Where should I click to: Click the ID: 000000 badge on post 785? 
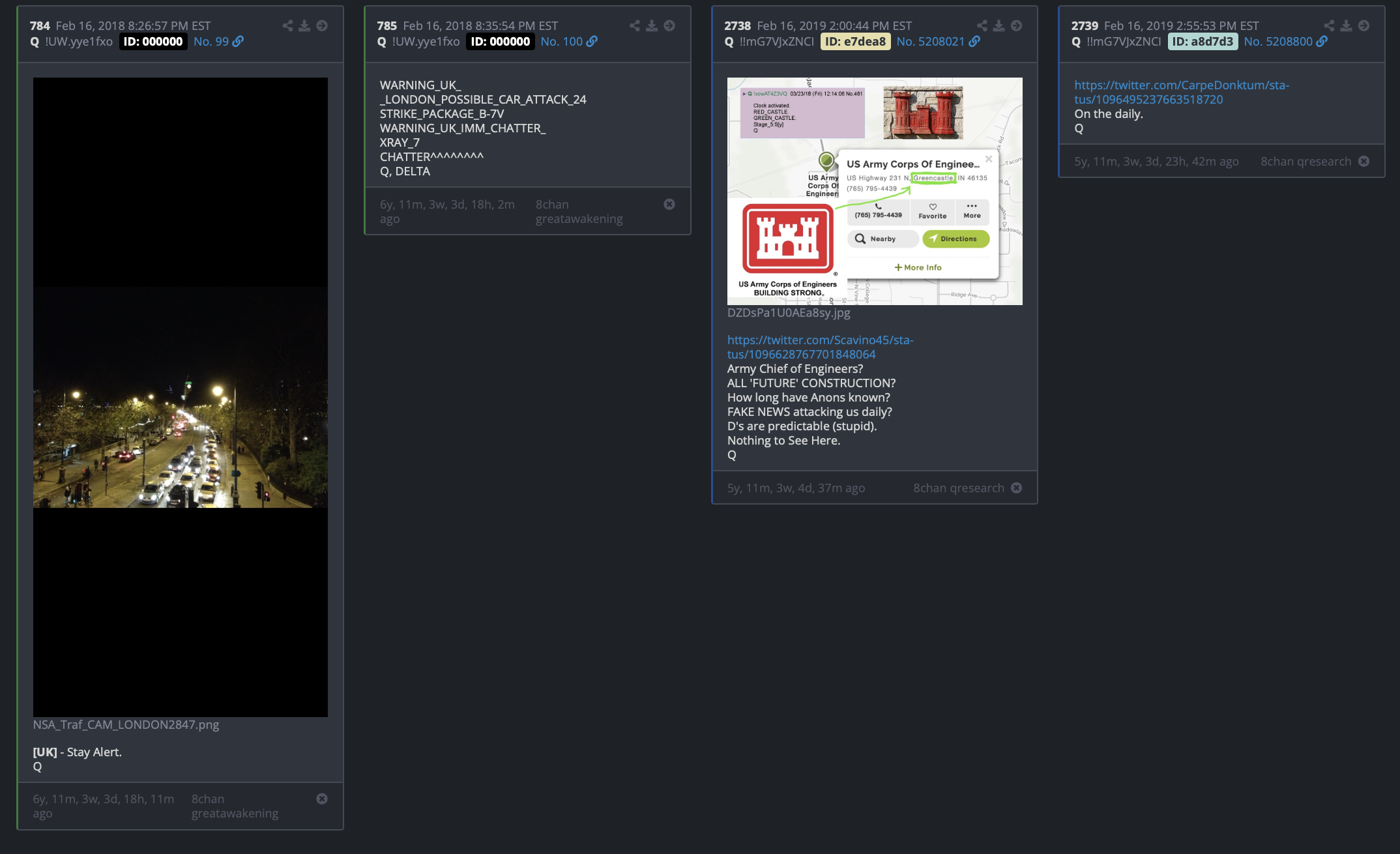[501, 41]
